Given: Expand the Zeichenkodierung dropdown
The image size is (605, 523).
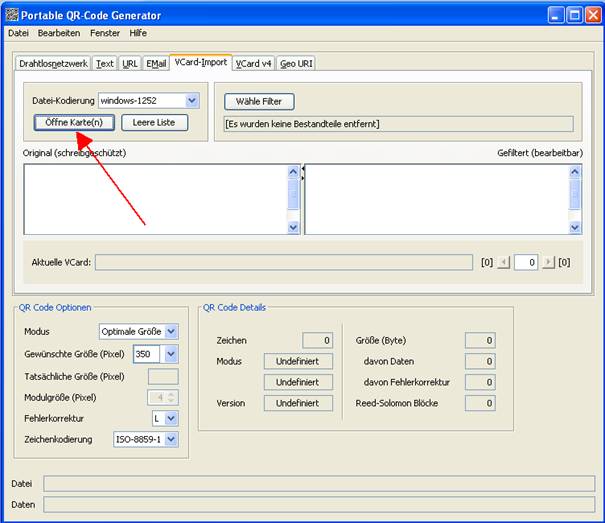Looking at the screenshot, I should pos(171,439).
